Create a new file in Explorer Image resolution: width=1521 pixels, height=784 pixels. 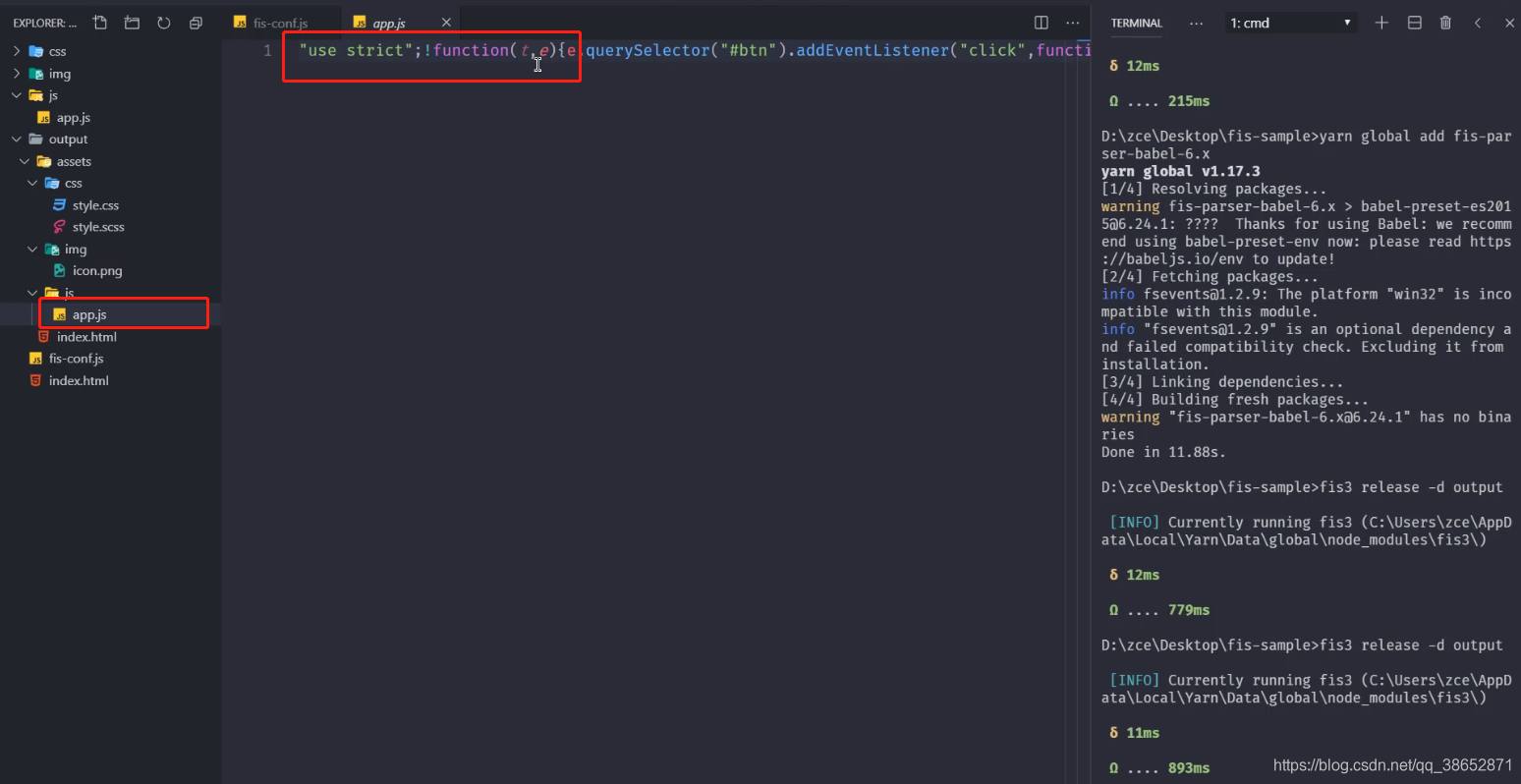click(x=100, y=23)
